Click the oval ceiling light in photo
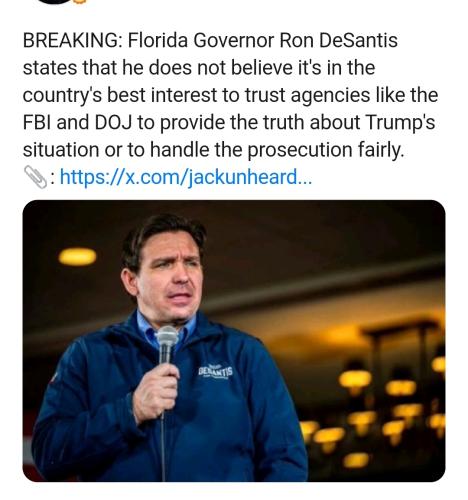This screenshot has height=500, width=468. pyautogui.click(x=77, y=257)
